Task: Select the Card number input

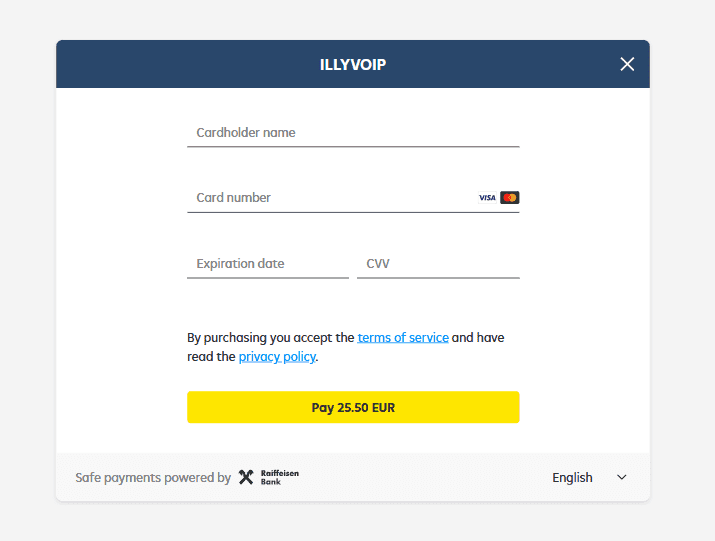Action: pyautogui.click(x=330, y=198)
